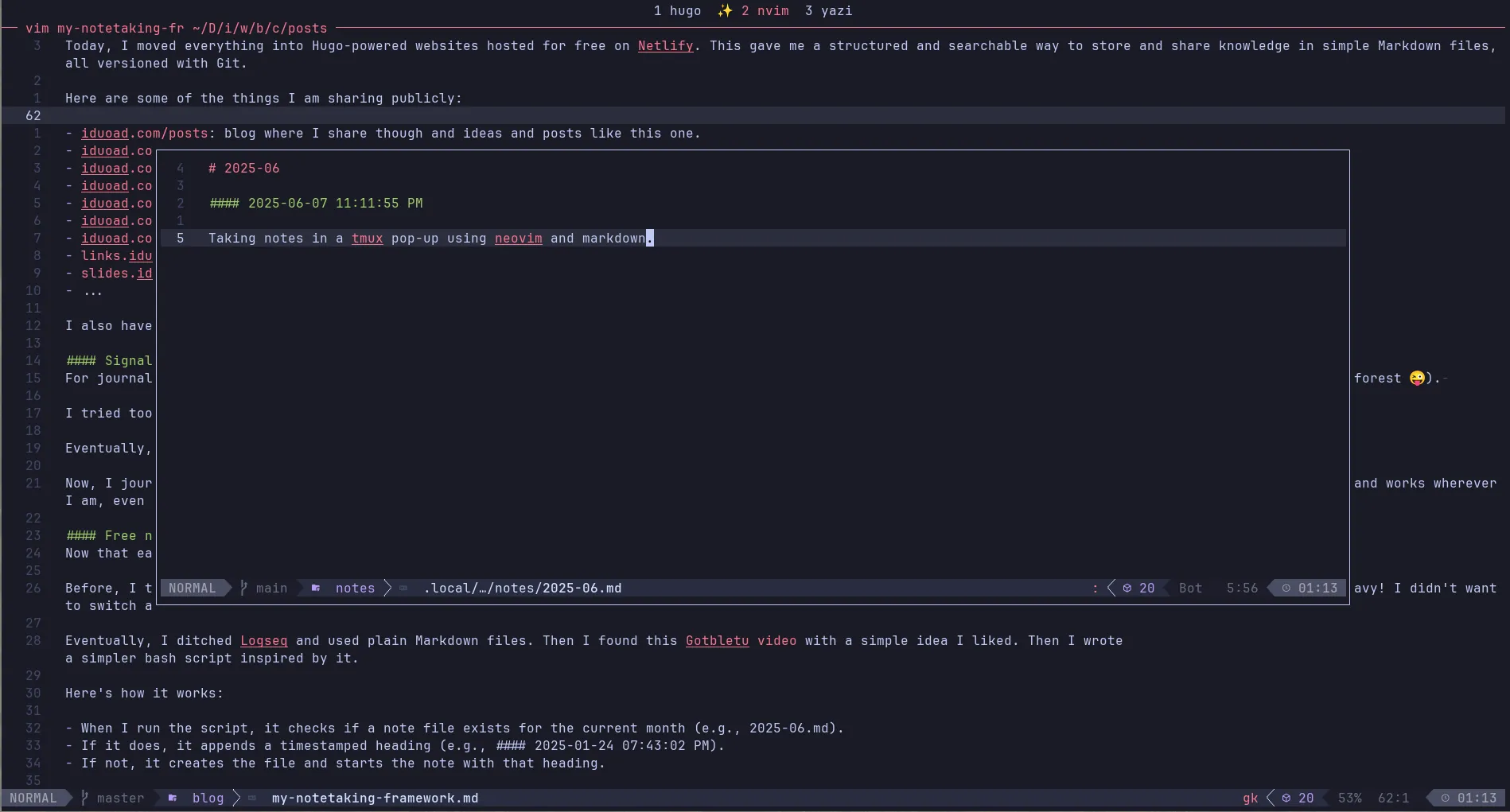Image resolution: width=1510 pixels, height=812 pixels.
Task: Click the line starting When I run the script
Action: point(454,728)
